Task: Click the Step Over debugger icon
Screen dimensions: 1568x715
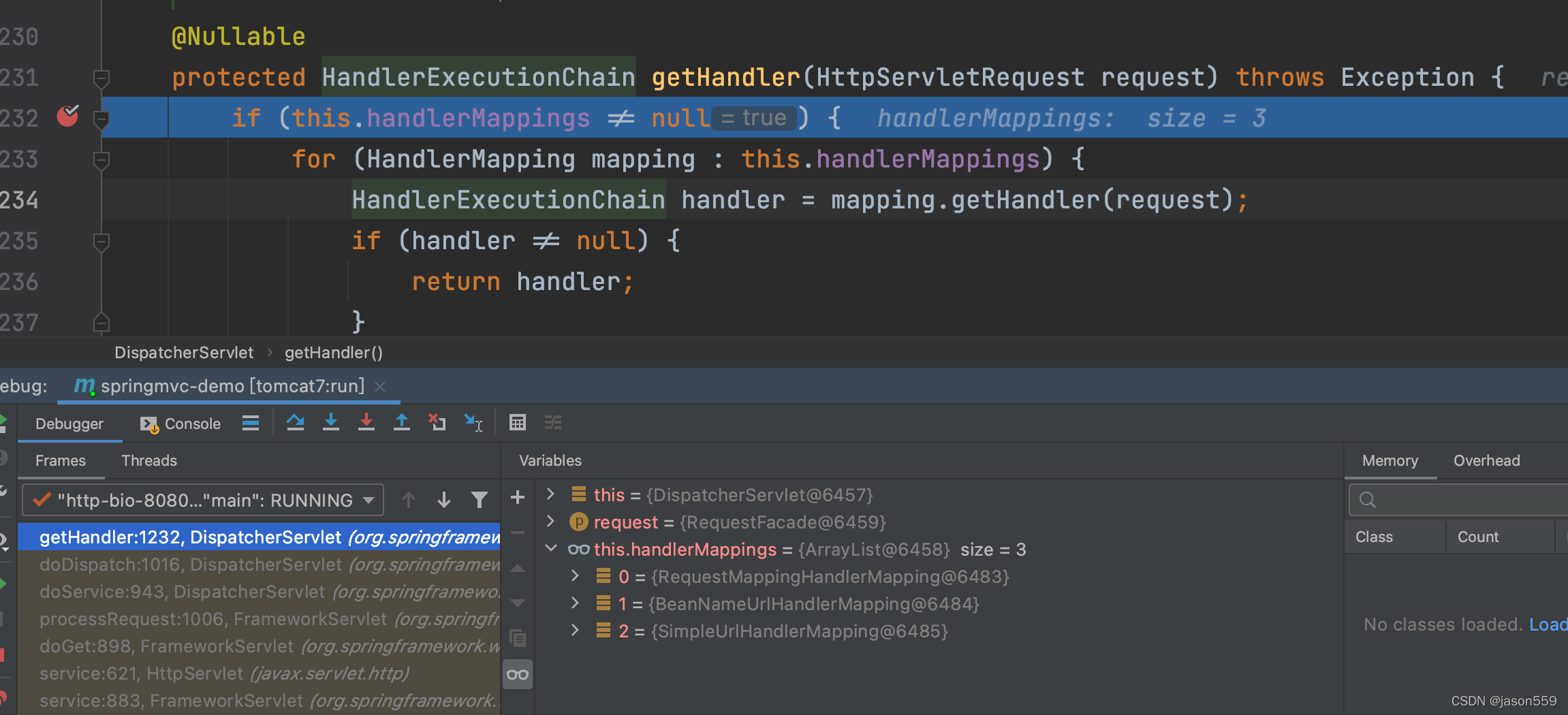Action: click(x=295, y=423)
